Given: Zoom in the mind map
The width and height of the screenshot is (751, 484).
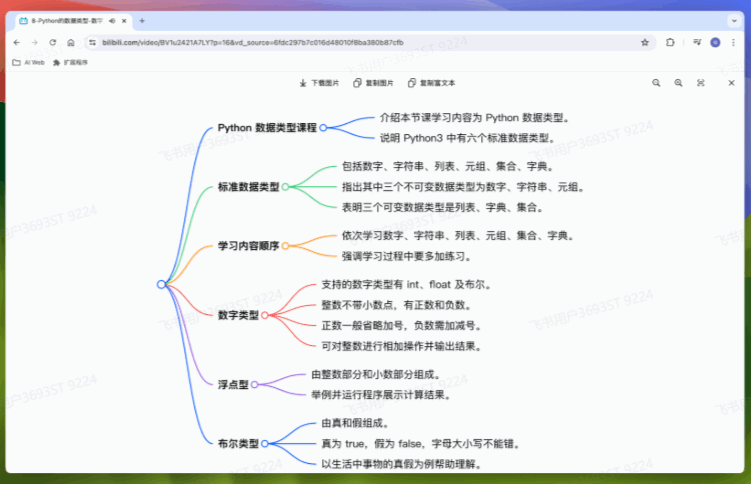Looking at the screenshot, I should coord(679,83).
